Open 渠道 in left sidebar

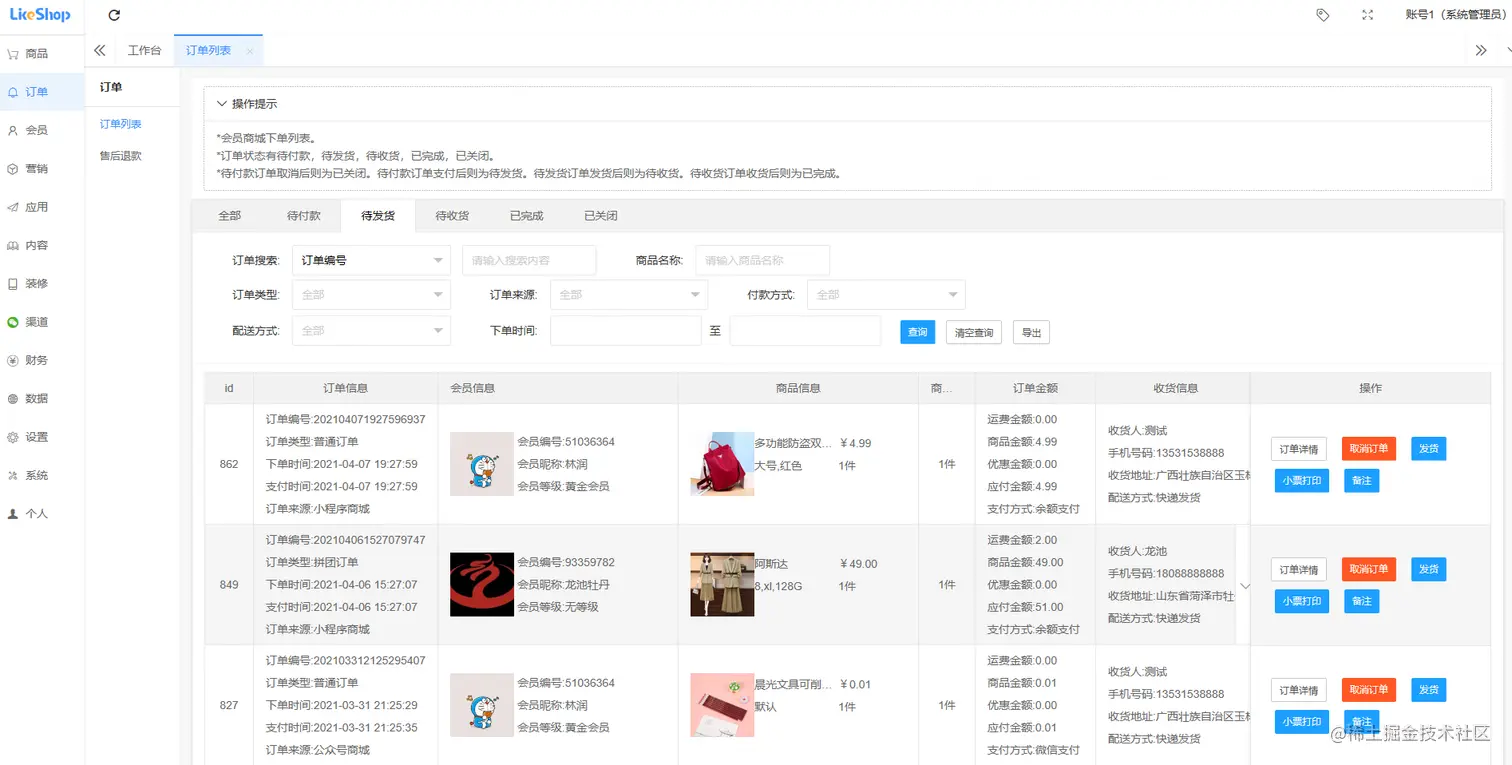tap(42, 322)
